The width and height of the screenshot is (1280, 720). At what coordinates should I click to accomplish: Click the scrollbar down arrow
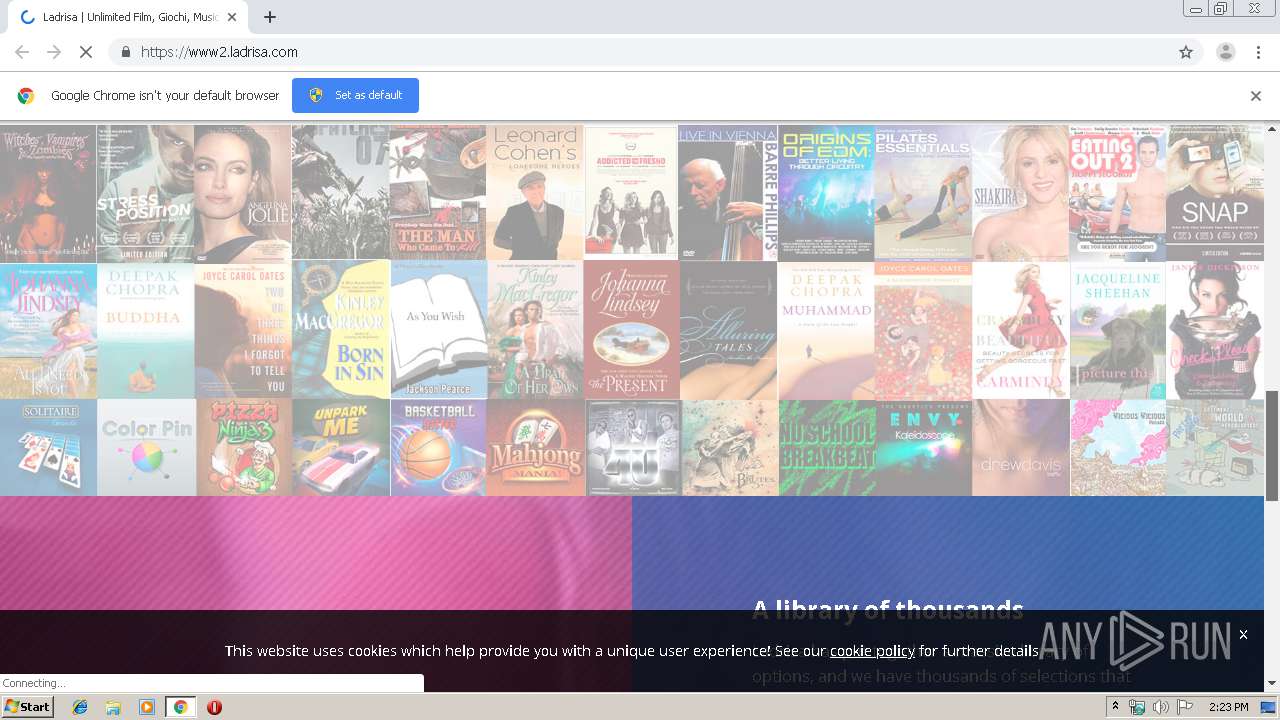1272,683
